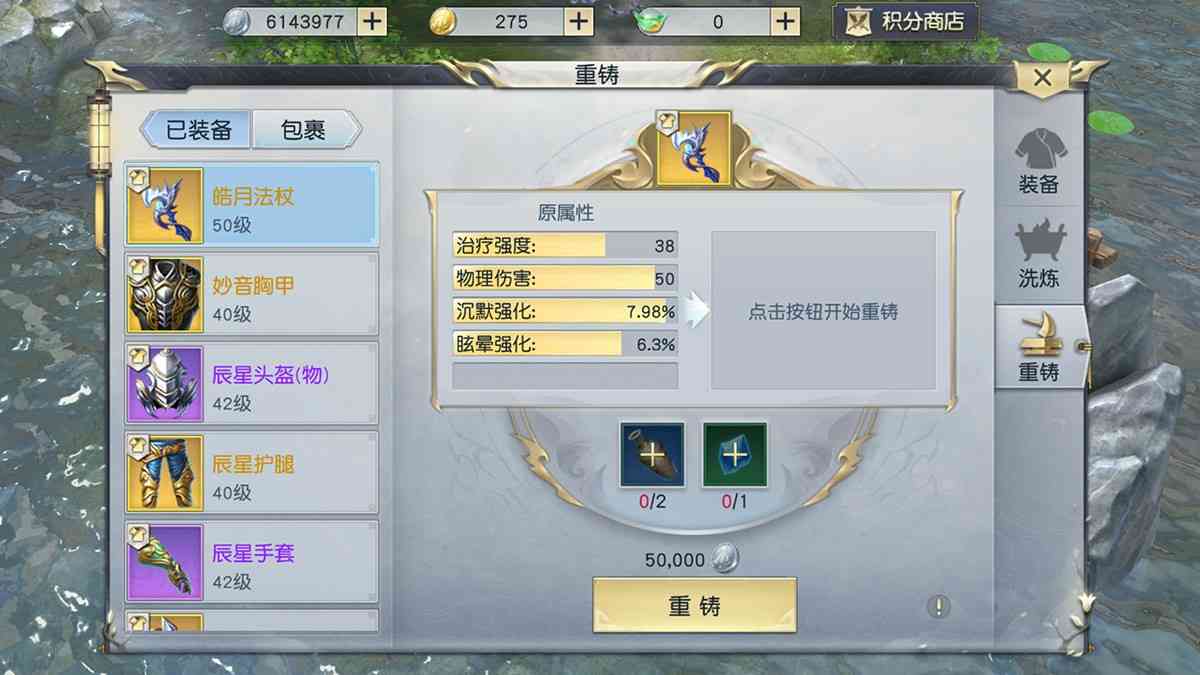Open the 积分商店 points shop
Image resolution: width=1200 pixels, height=675 pixels.
tap(906, 22)
